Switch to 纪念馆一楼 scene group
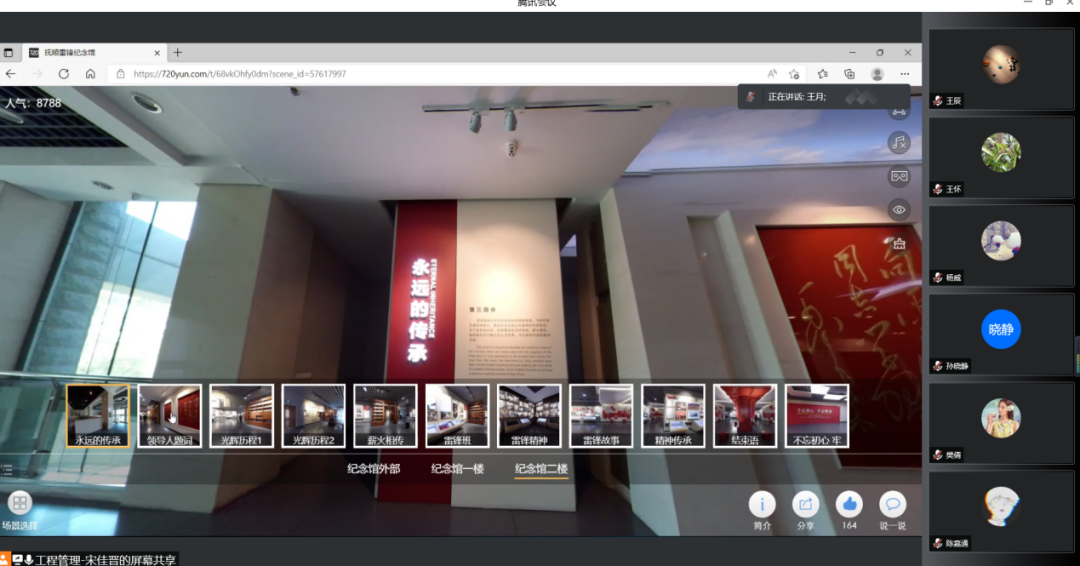The width and height of the screenshot is (1080, 566). click(x=457, y=468)
